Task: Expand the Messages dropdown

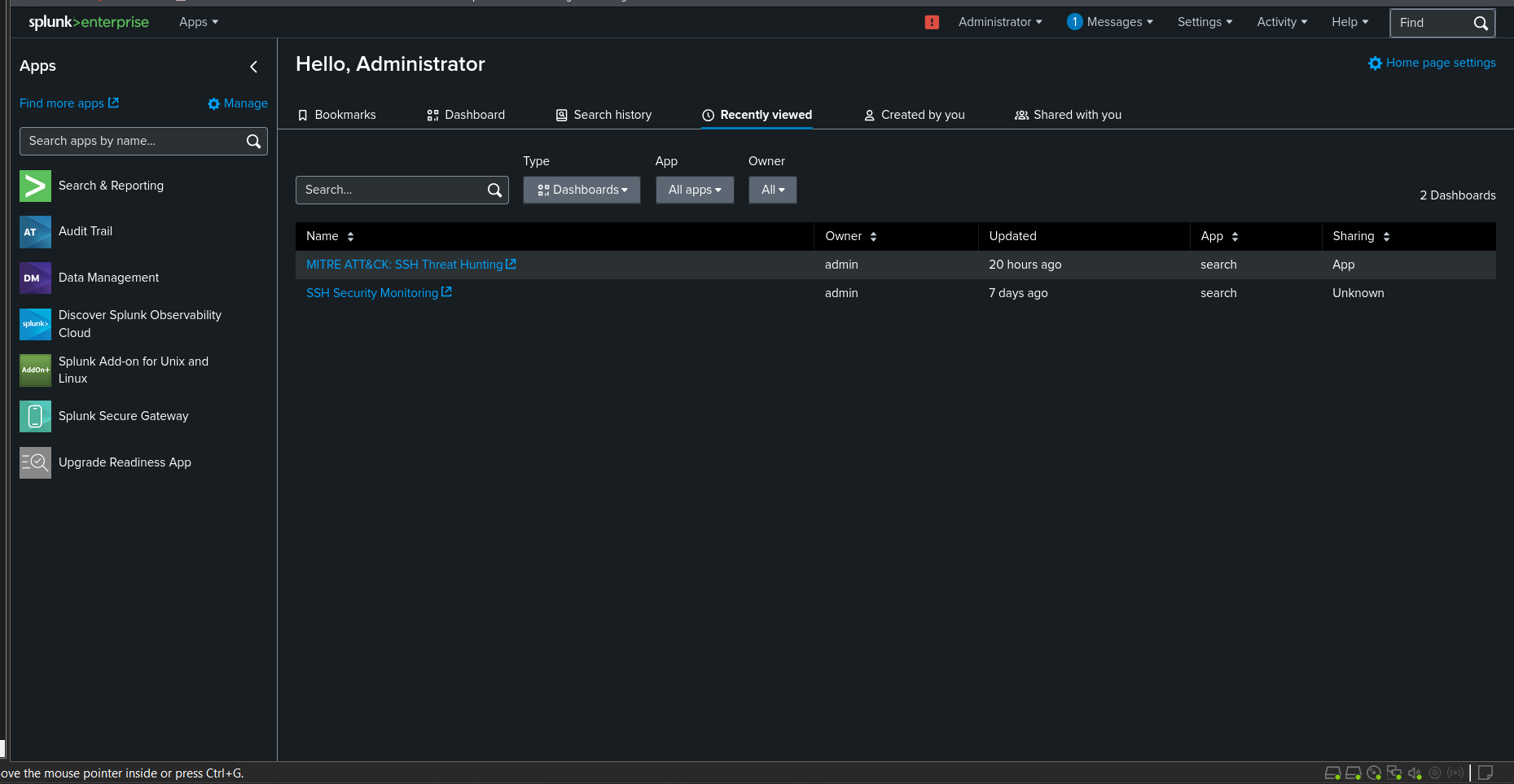Action: (x=1120, y=22)
